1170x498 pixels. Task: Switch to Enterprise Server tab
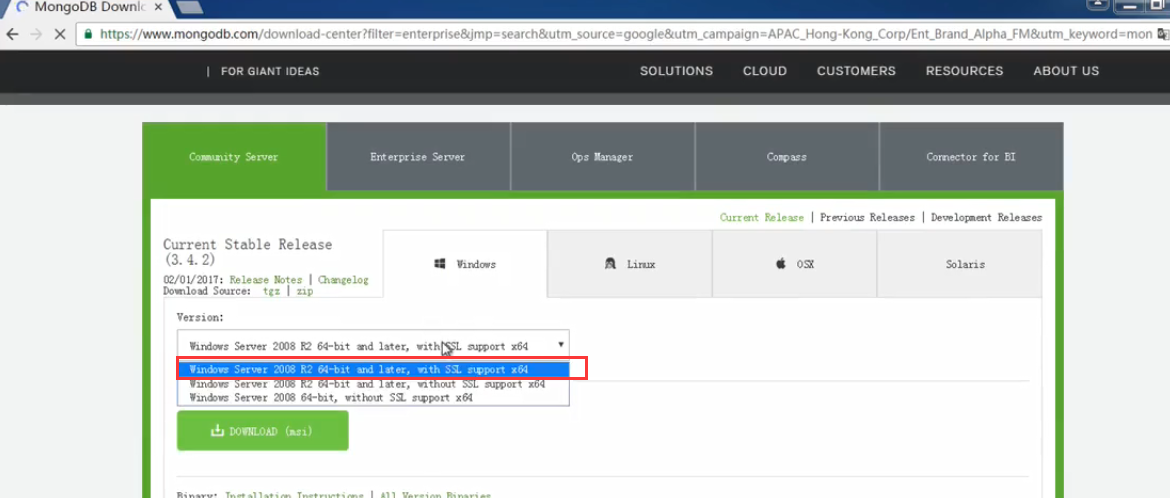(418, 157)
